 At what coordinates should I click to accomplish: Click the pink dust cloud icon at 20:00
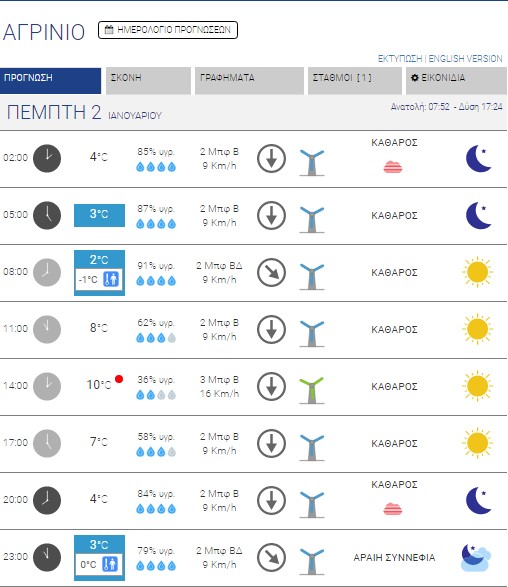[x=393, y=509]
